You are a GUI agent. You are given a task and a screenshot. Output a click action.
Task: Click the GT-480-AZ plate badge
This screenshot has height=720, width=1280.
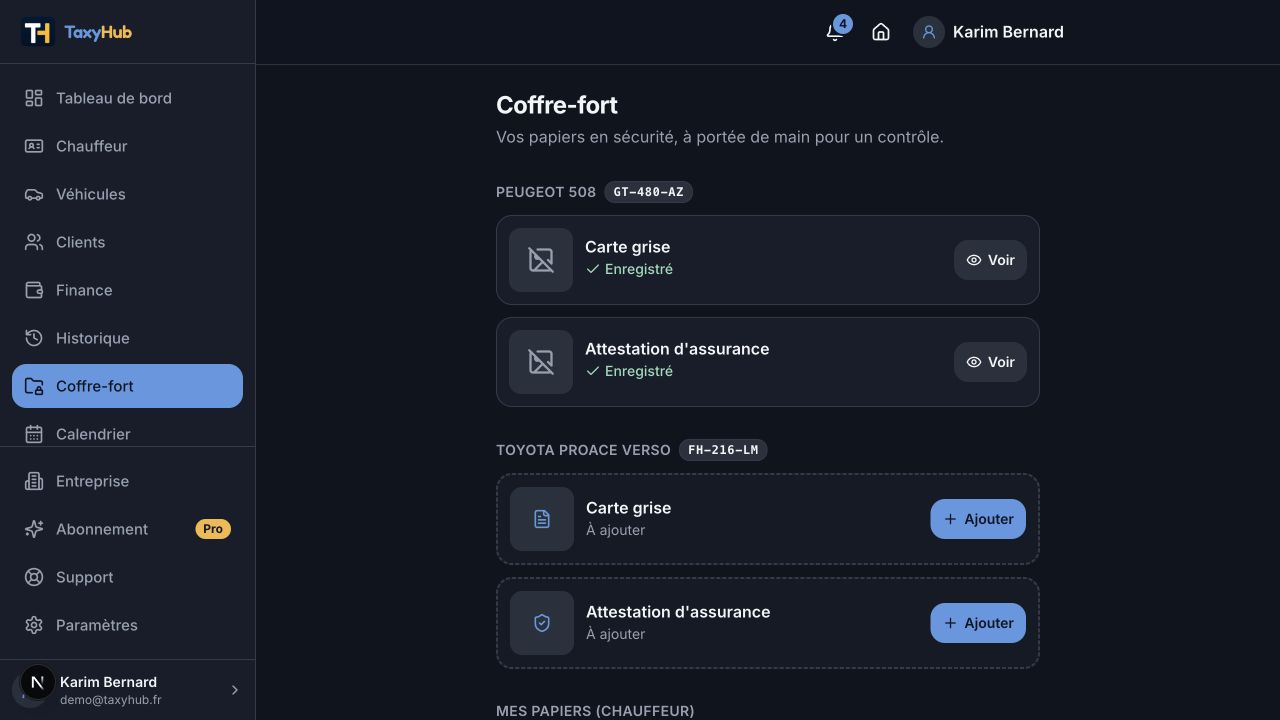pos(648,192)
